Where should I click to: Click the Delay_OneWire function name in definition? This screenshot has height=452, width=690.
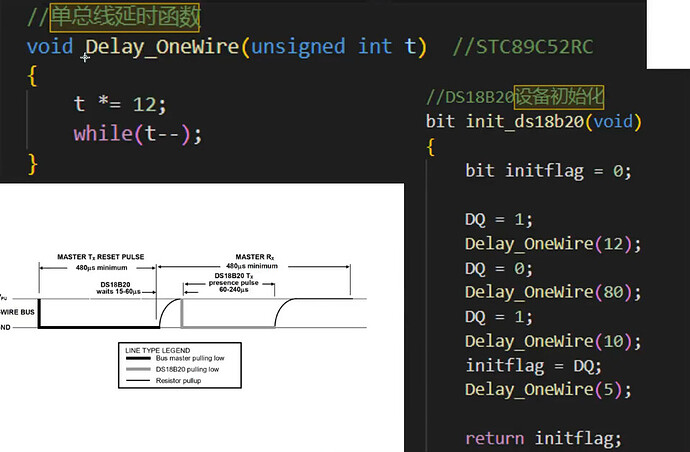(162, 47)
